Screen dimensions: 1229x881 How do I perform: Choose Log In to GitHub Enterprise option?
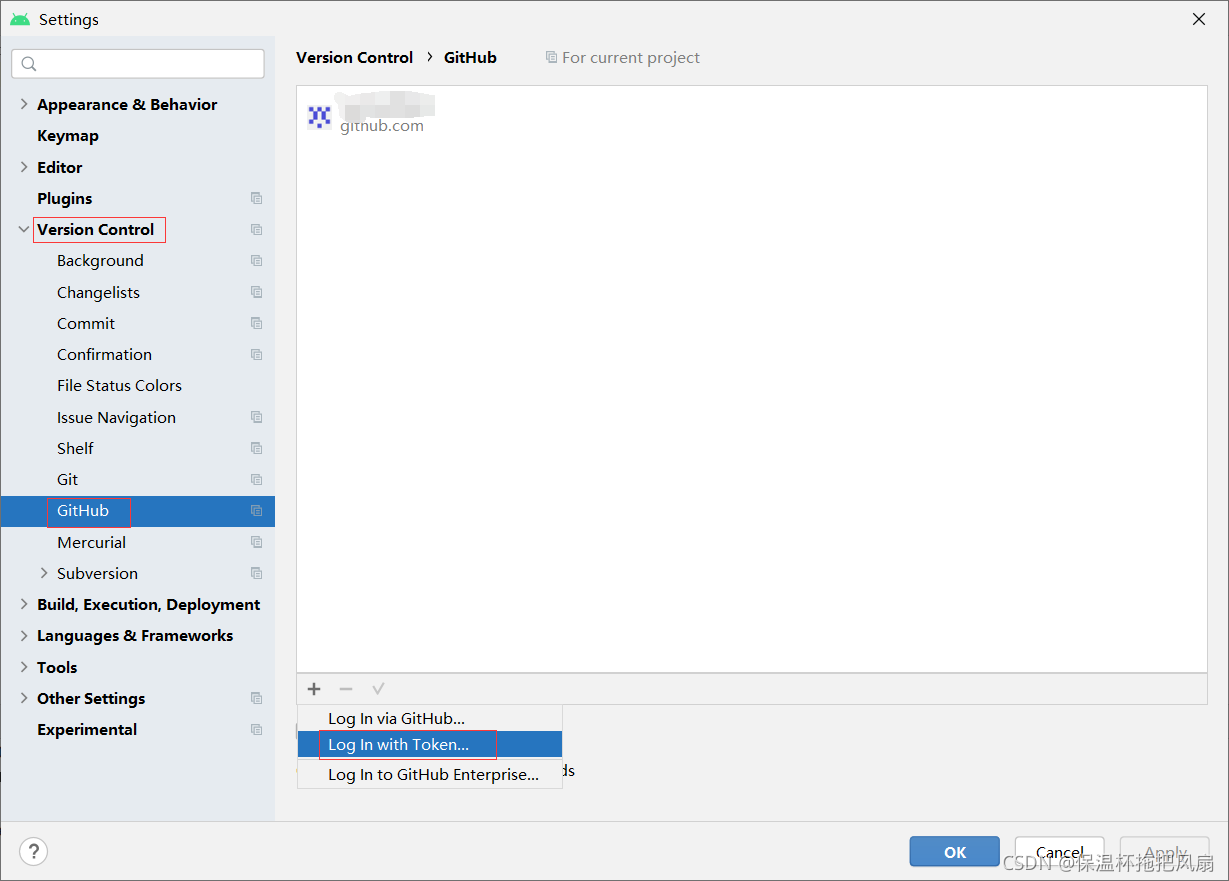point(430,774)
